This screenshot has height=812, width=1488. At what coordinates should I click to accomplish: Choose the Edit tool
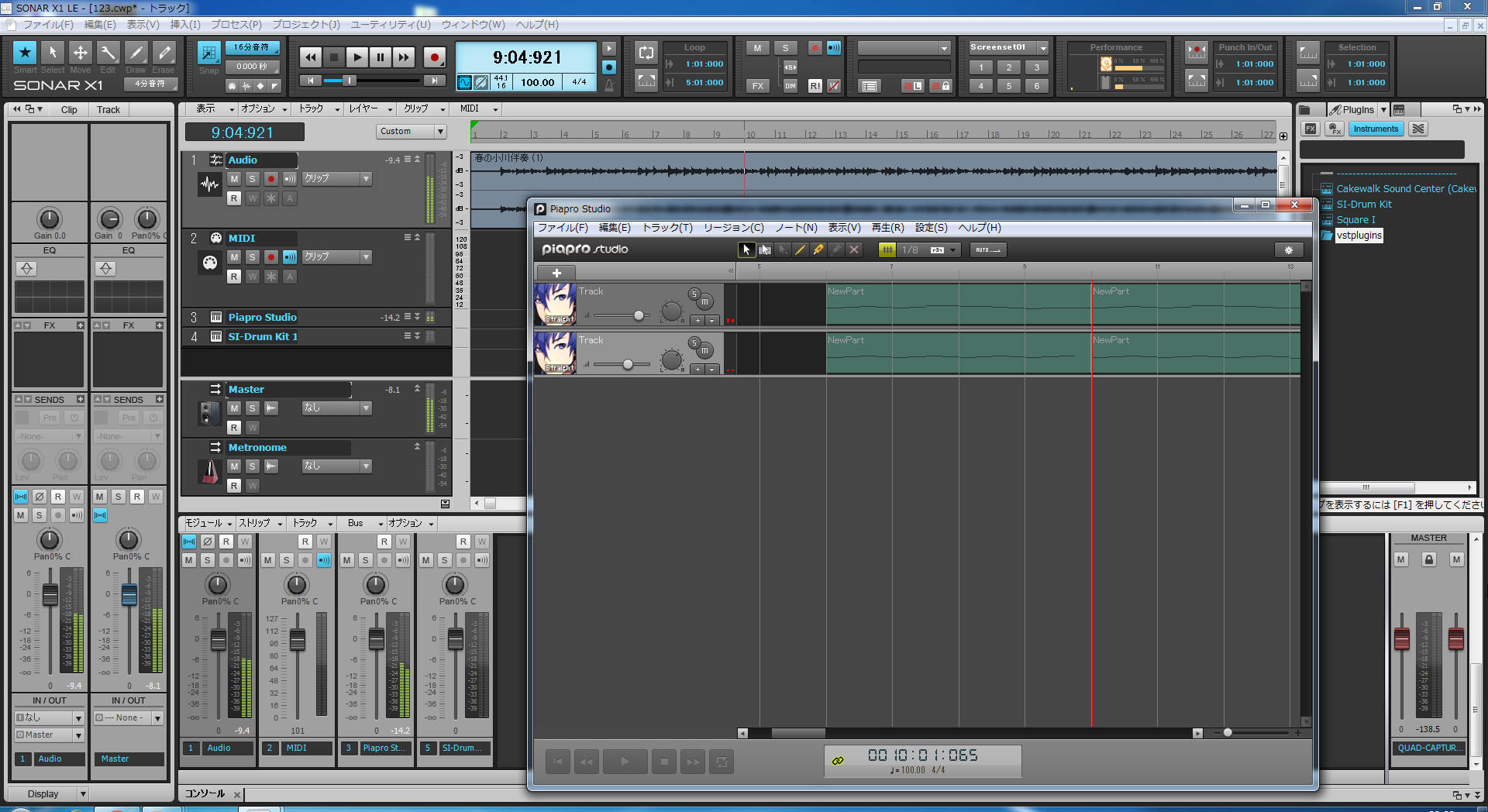[108, 53]
